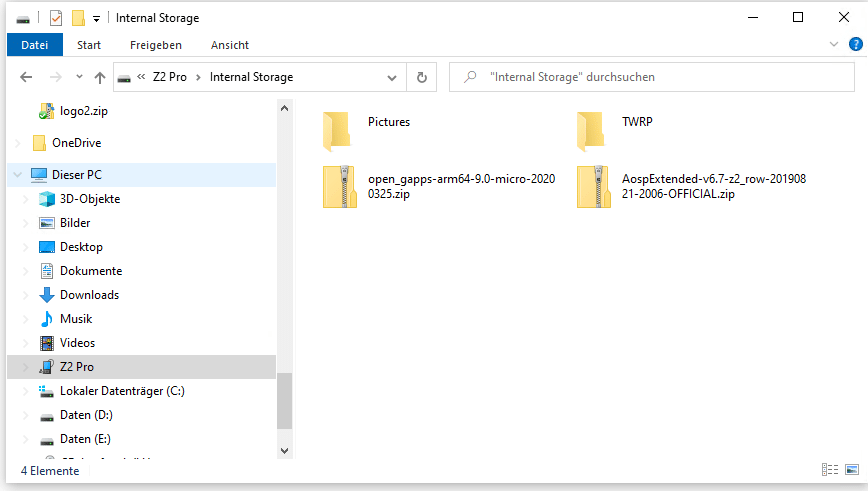The height and width of the screenshot is (491, 868).
Task: Collapse the Dieser PC tree node
Action: (18, 175)
